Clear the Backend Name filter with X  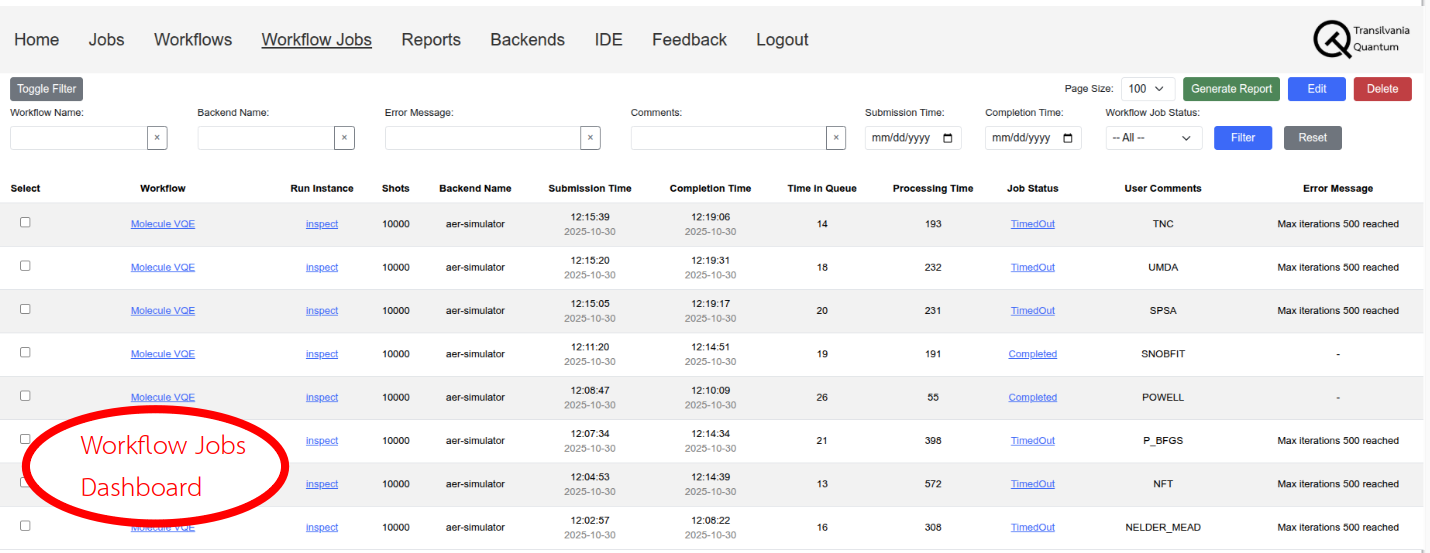pyautogui.click(x=344, y=138)
